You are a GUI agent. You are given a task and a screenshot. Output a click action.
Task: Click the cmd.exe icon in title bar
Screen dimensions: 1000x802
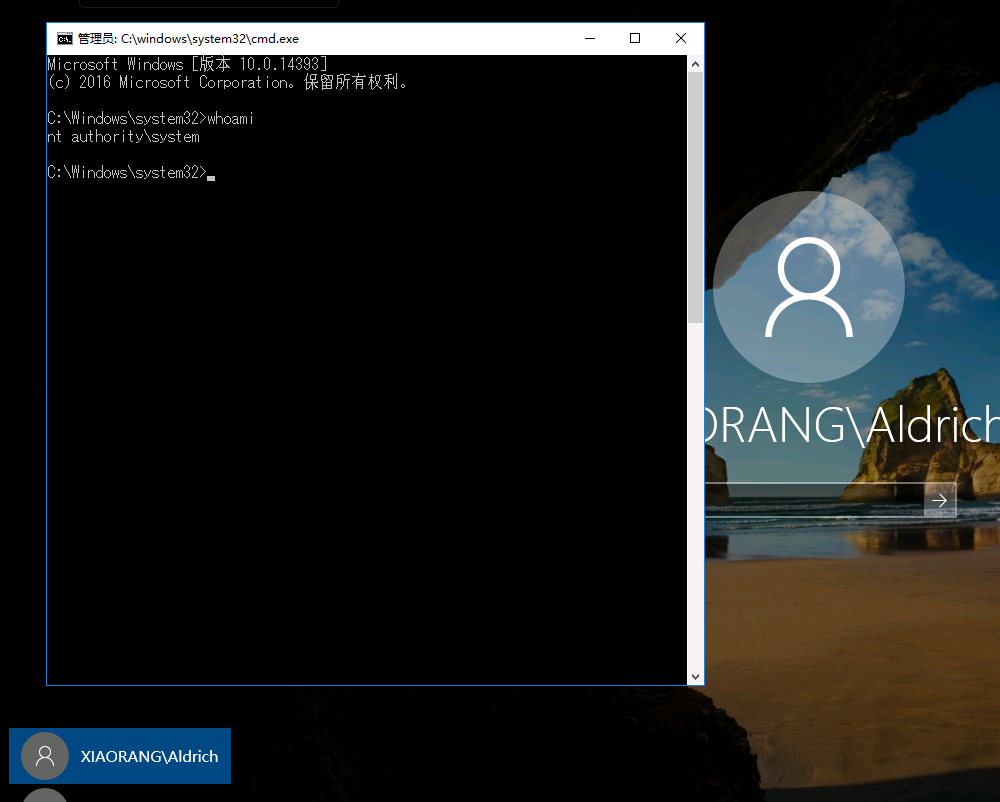coord(64,39)
